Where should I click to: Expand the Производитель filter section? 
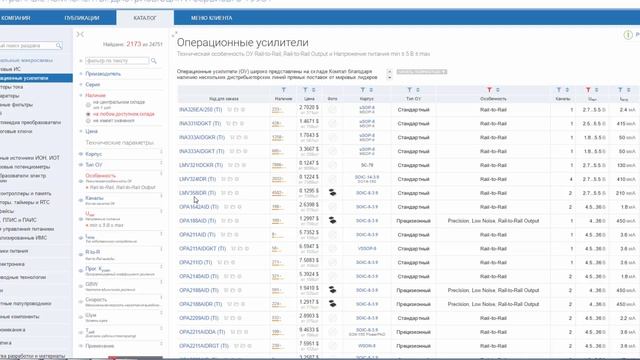(103, 74)
